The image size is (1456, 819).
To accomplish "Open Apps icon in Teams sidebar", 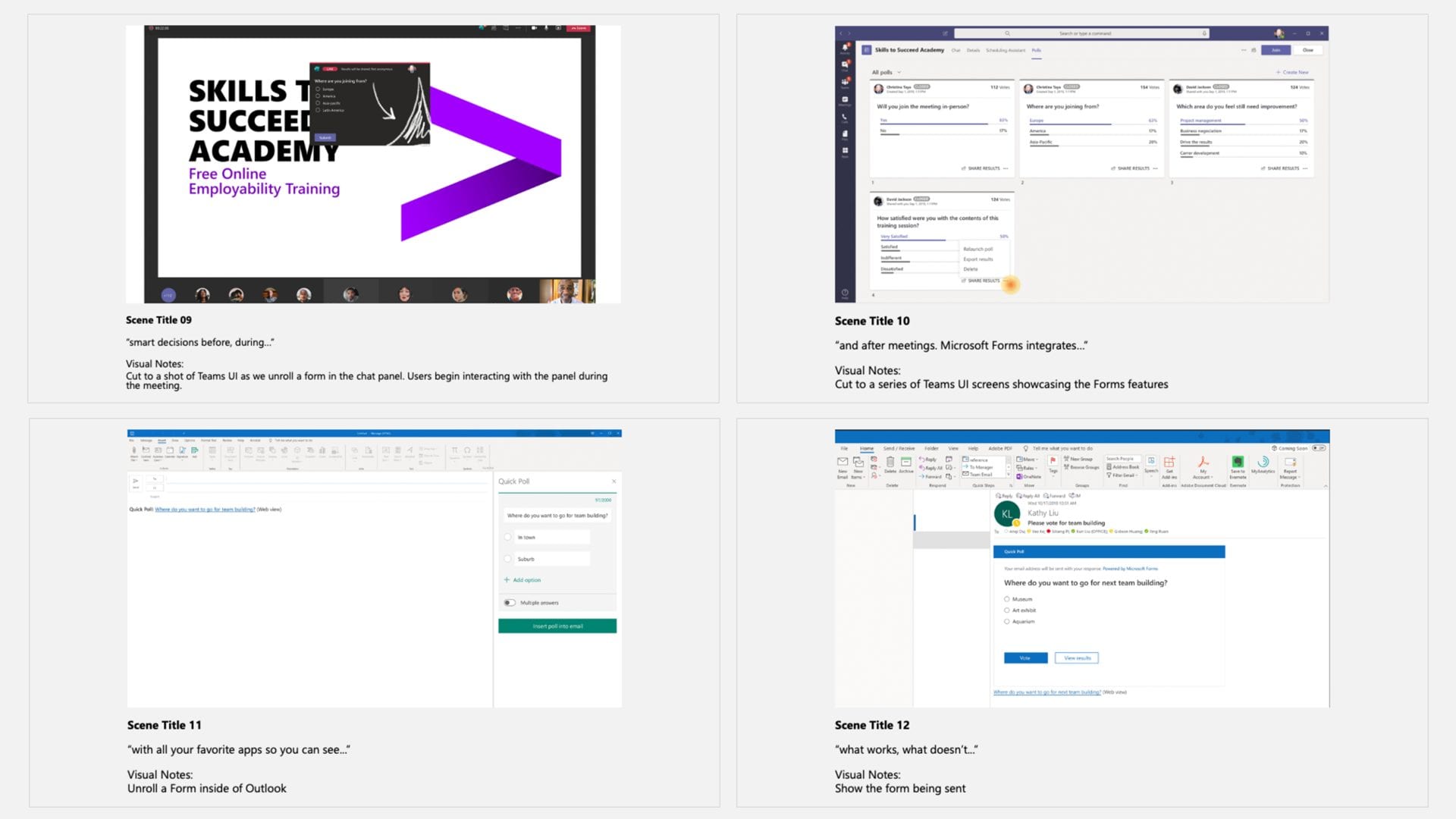I will pos(845,151).
